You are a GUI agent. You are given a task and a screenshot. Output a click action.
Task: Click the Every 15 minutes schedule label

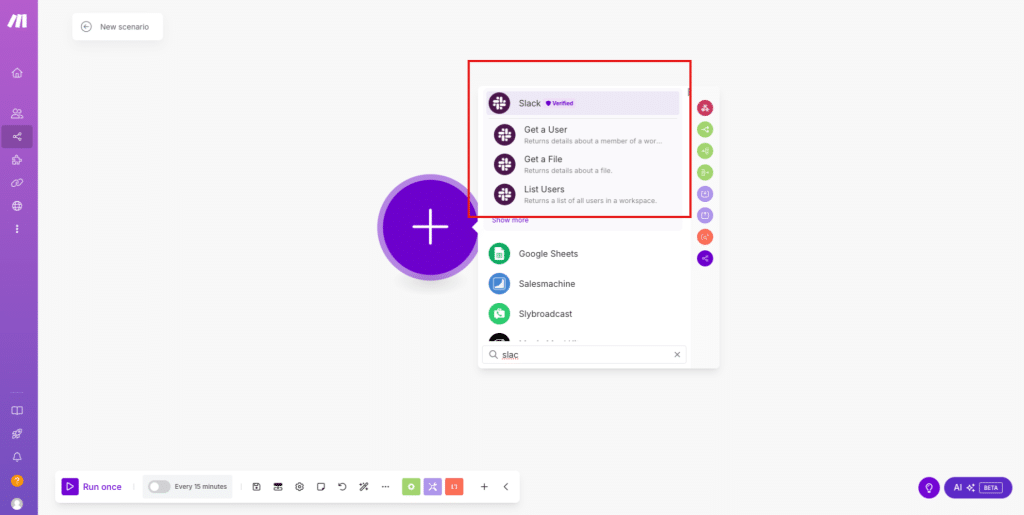click(x=200, y=486)
